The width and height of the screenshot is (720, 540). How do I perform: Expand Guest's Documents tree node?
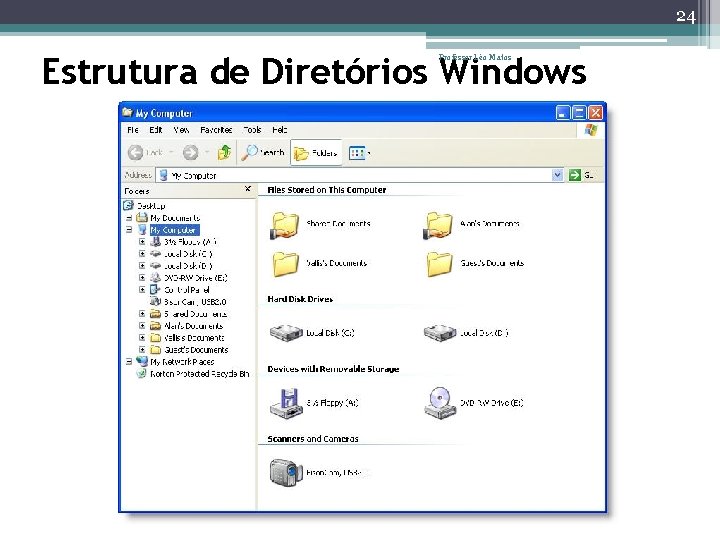point(142,349)
